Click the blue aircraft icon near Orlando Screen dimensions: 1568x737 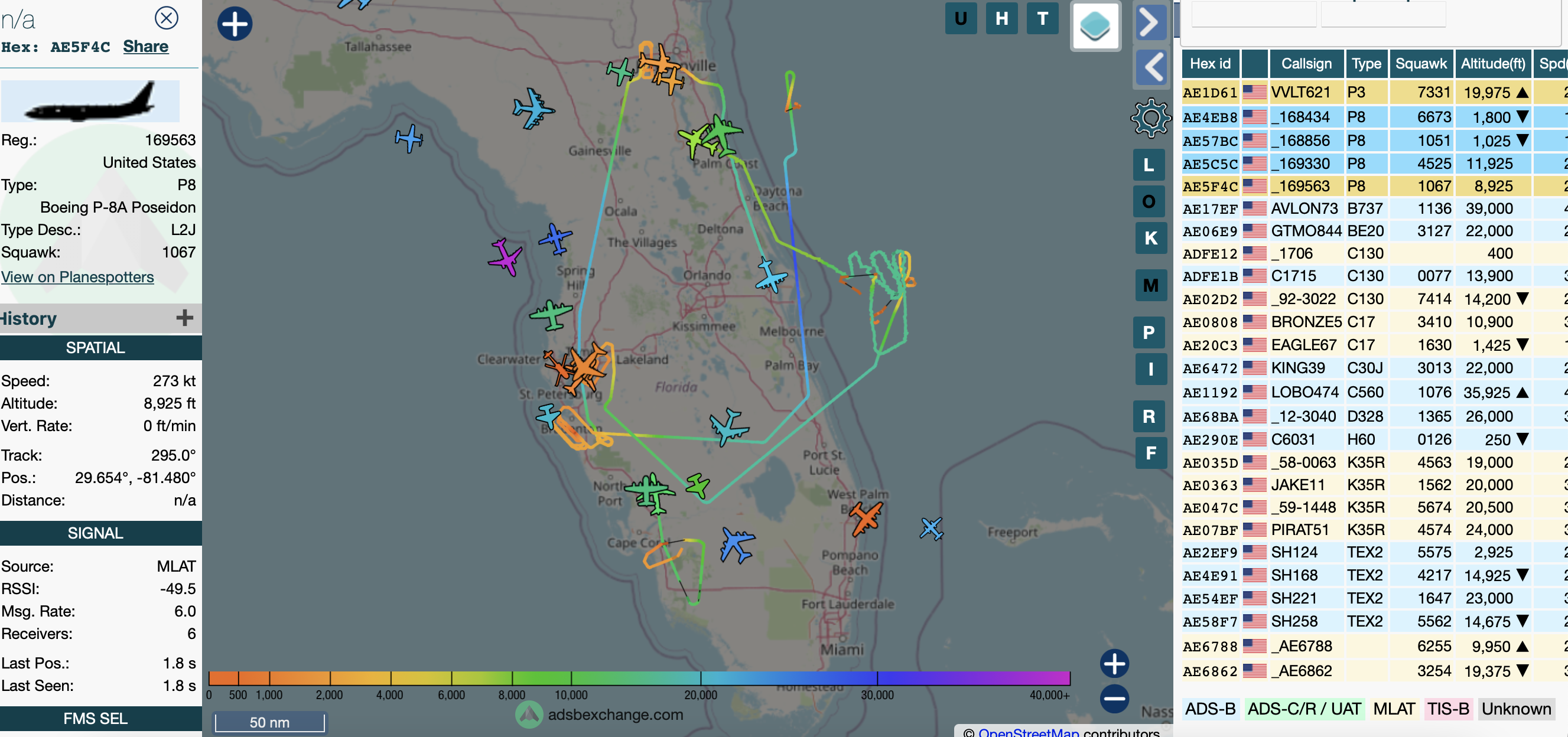pos(770,276)
